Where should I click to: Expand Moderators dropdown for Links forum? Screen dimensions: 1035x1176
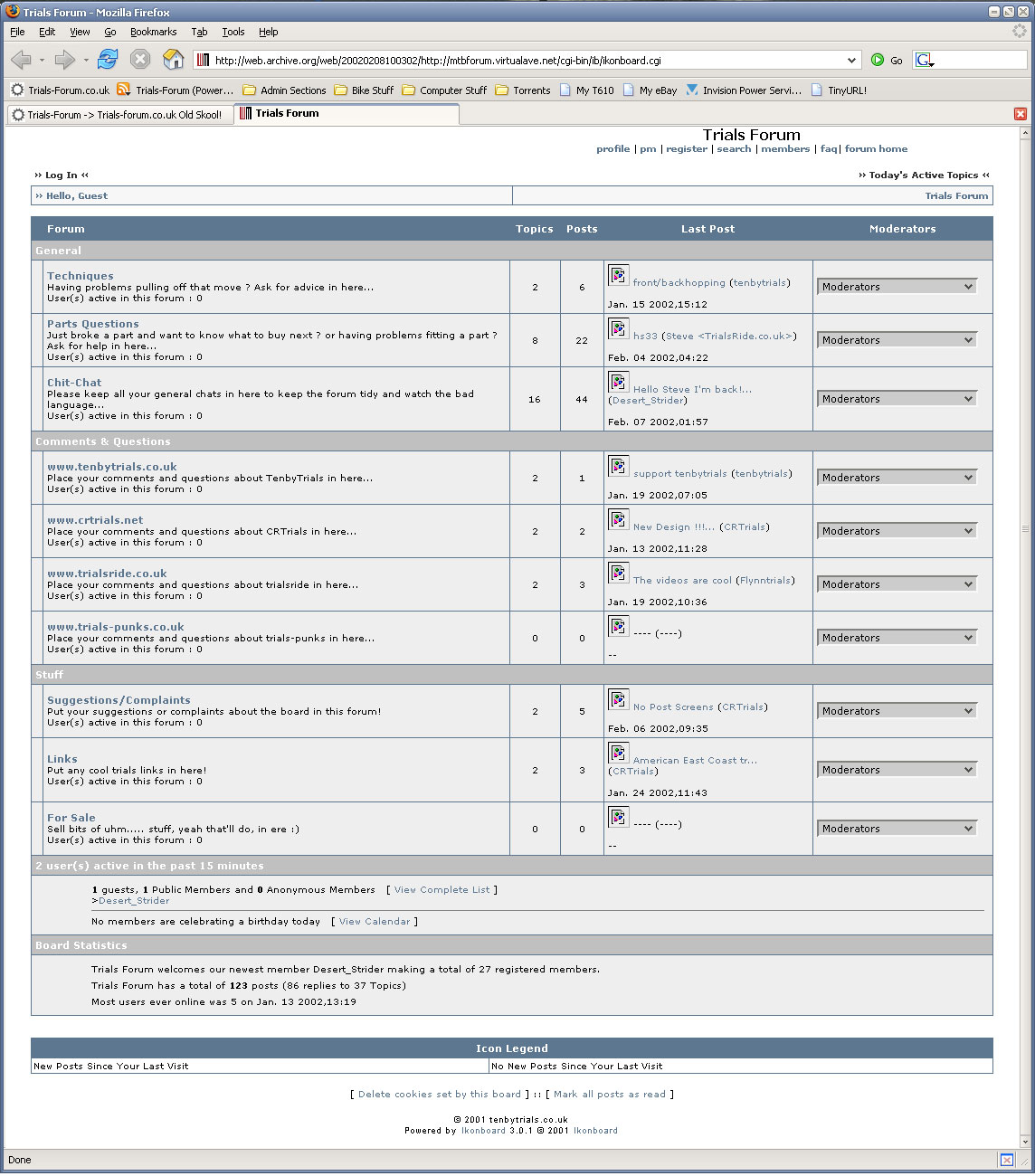897,770
